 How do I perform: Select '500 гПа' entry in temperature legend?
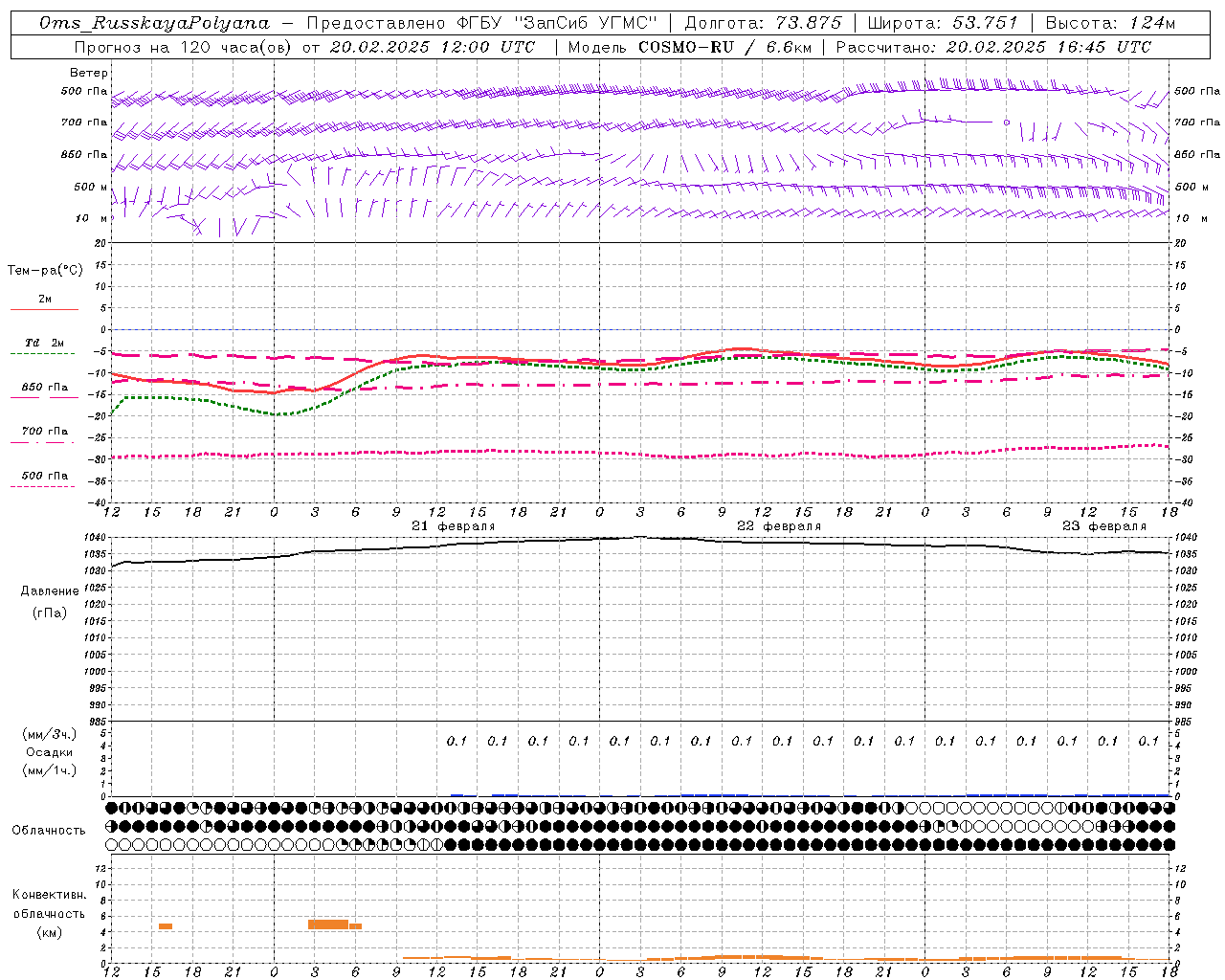pyautogui.click(x=45, y=476)
